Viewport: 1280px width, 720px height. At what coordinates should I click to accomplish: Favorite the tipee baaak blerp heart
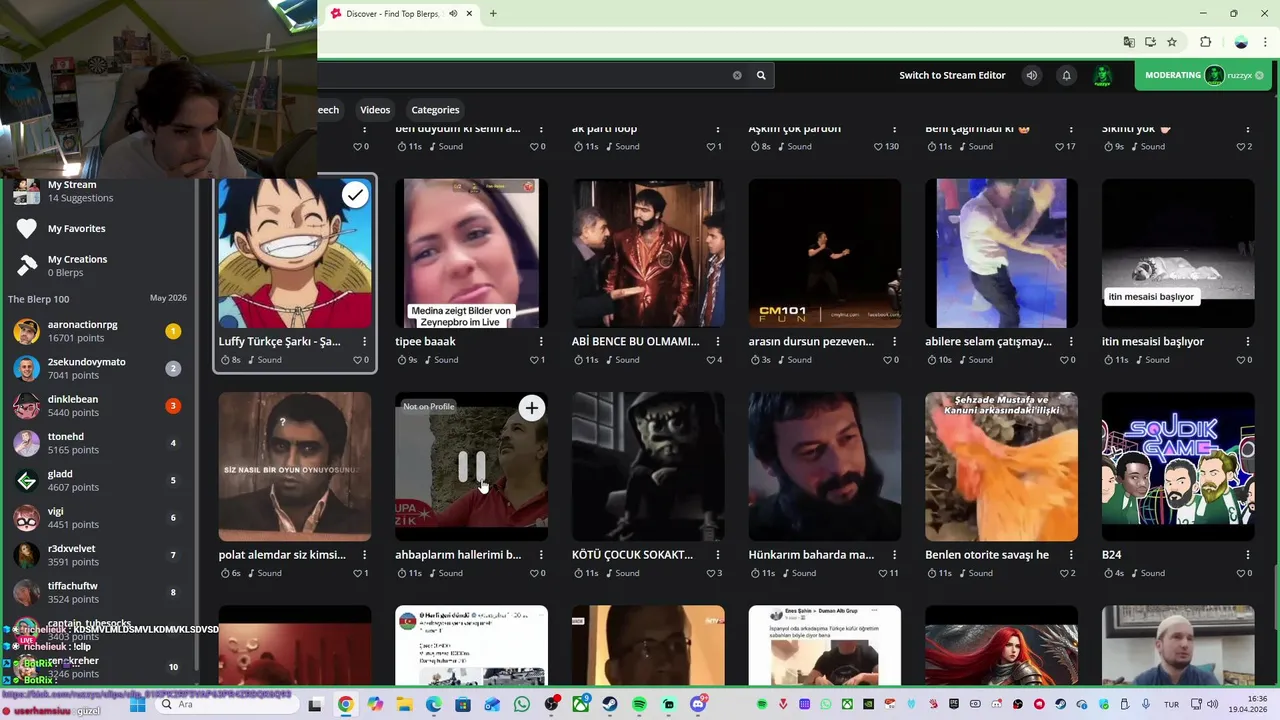(533, 360)
